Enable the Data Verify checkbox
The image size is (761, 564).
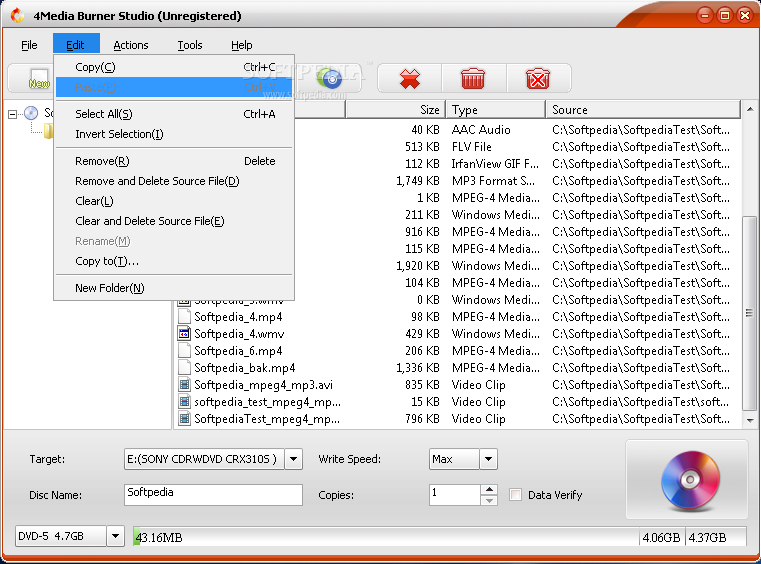(515, 495)
